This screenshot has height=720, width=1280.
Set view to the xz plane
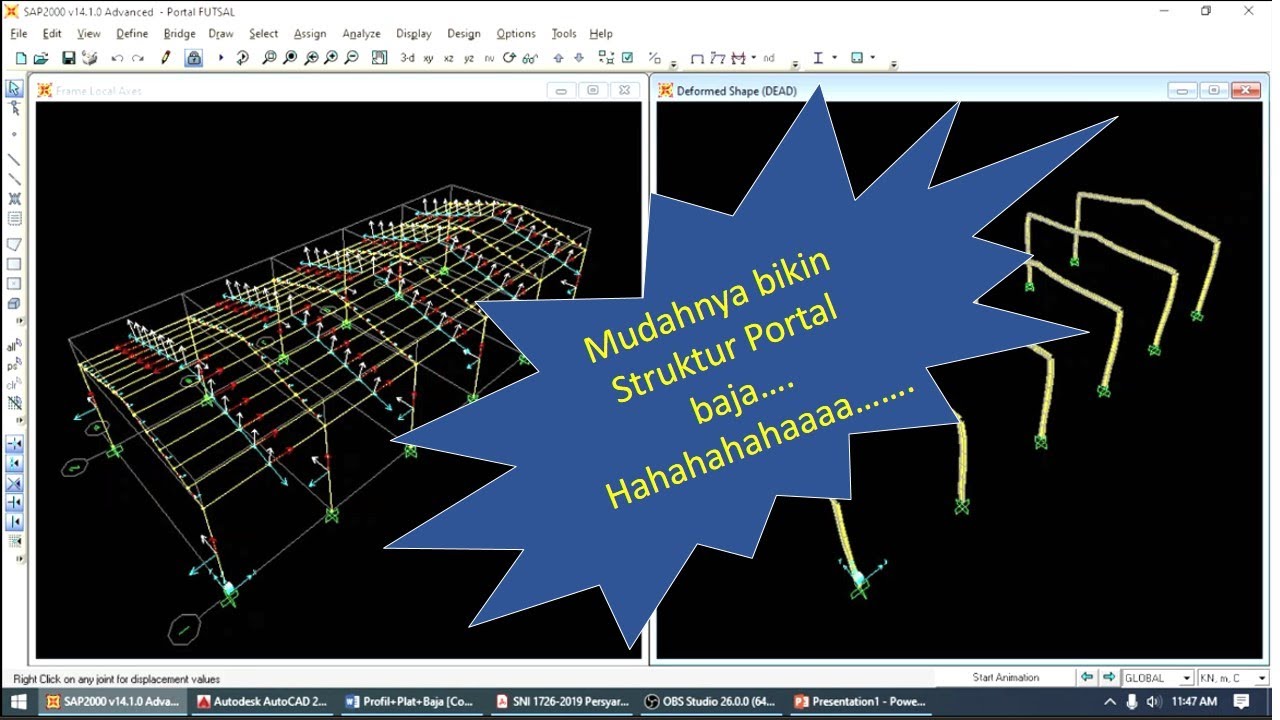click(x=449, y=59)
